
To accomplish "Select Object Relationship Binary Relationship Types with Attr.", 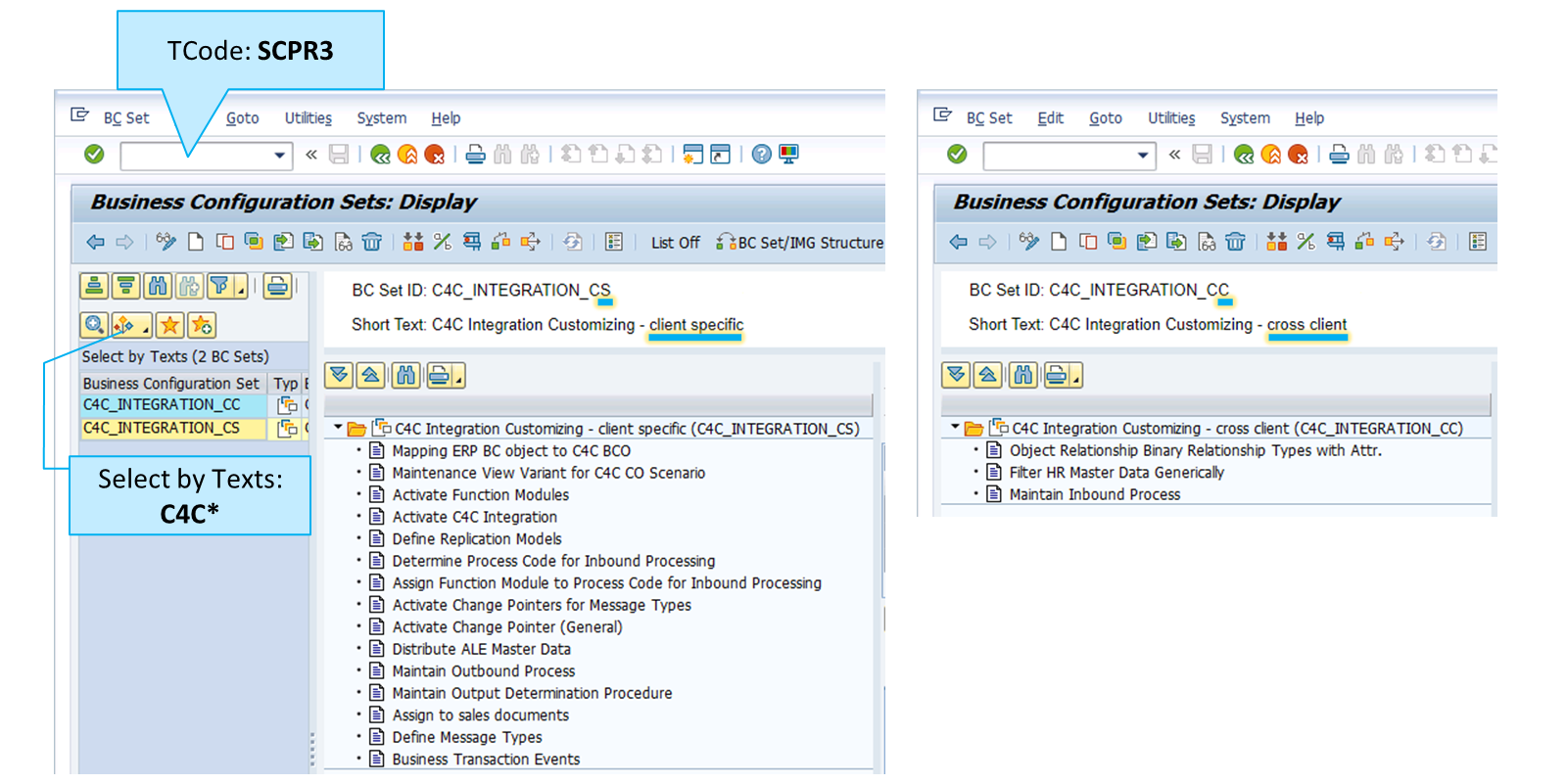I will [1196, 450].
